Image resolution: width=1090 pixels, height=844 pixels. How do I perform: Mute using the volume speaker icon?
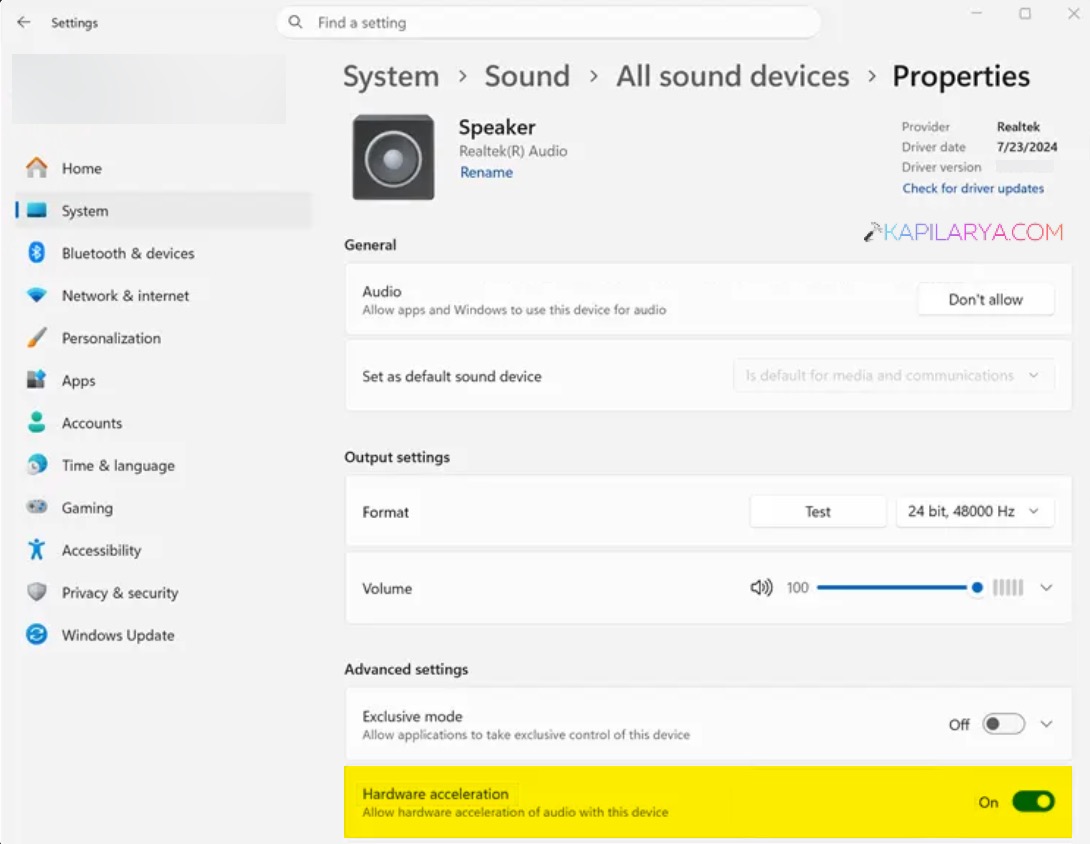761,587
